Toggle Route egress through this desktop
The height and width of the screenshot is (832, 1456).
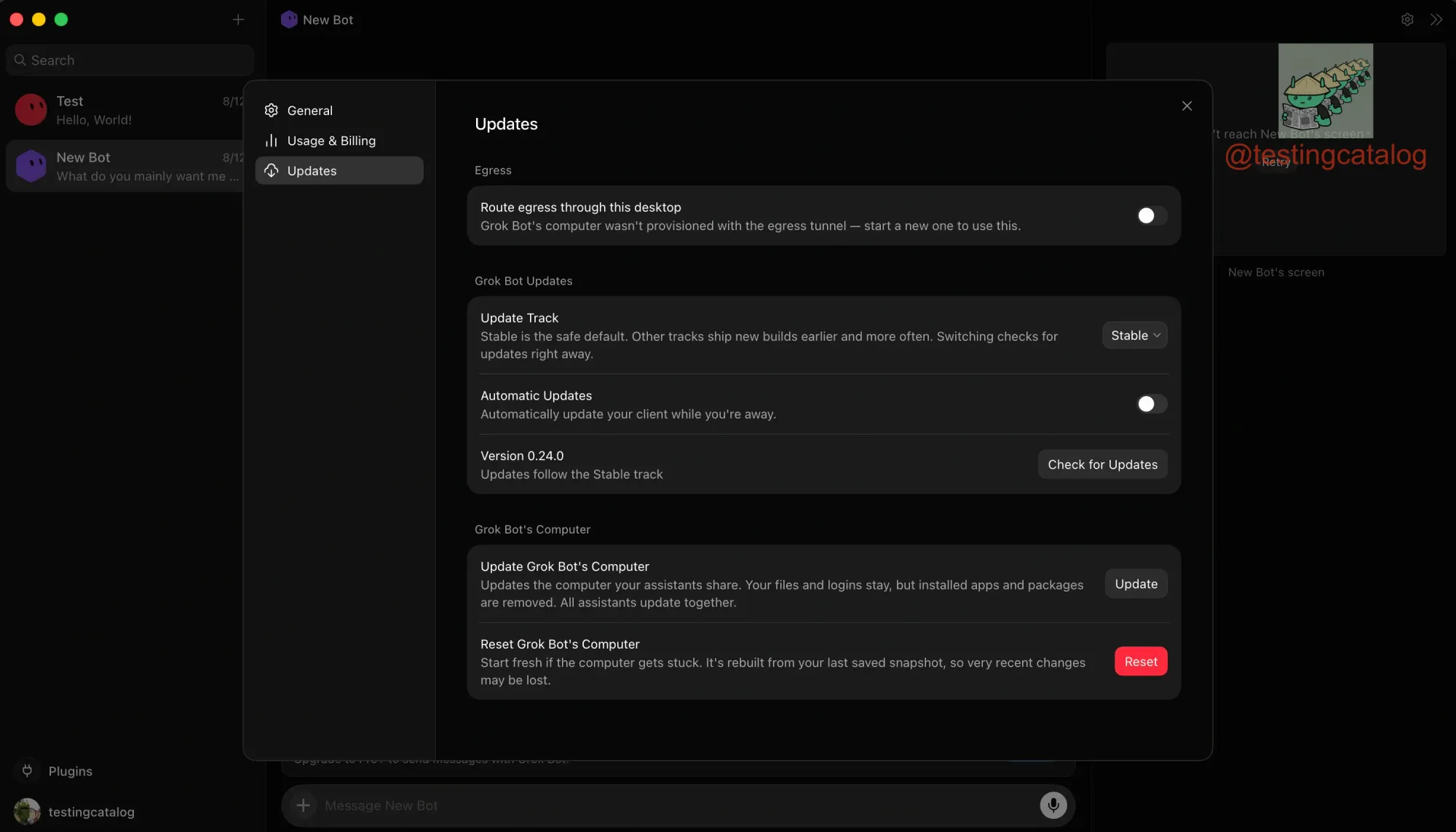(x=1151, y=215)
